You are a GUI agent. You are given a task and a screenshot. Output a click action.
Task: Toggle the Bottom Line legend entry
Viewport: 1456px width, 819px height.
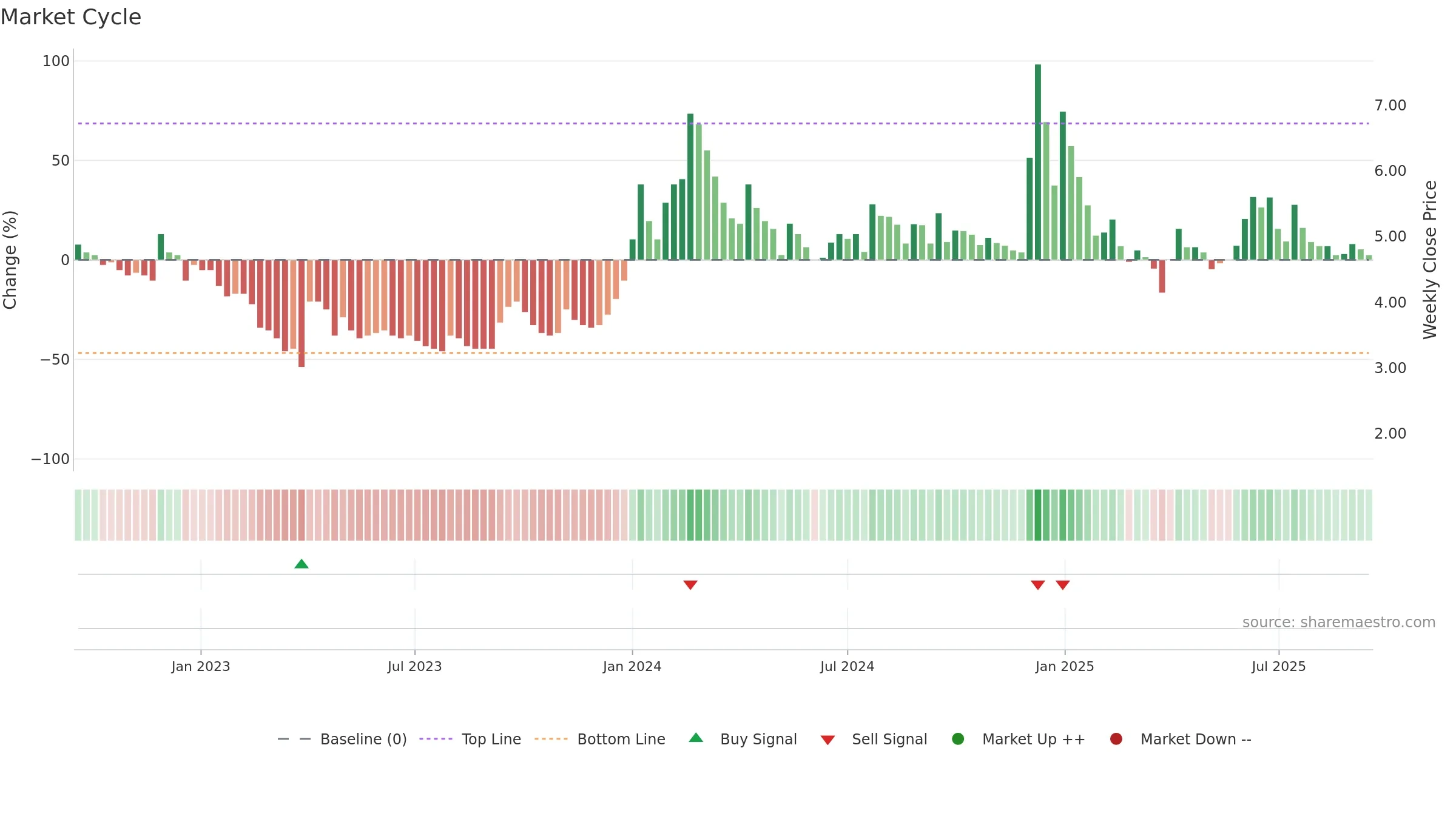(600, 739)
